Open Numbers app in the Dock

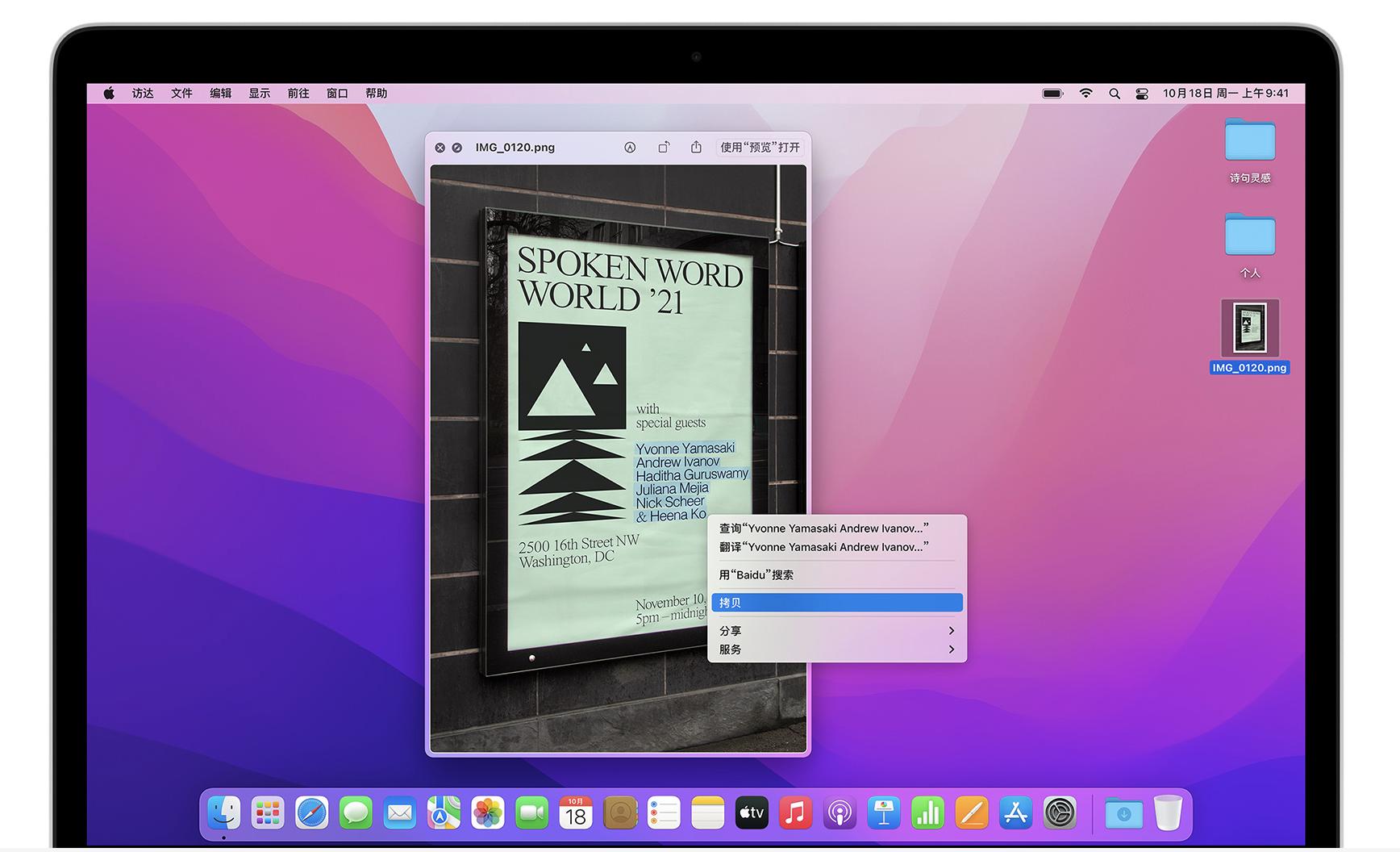(927, 813)
